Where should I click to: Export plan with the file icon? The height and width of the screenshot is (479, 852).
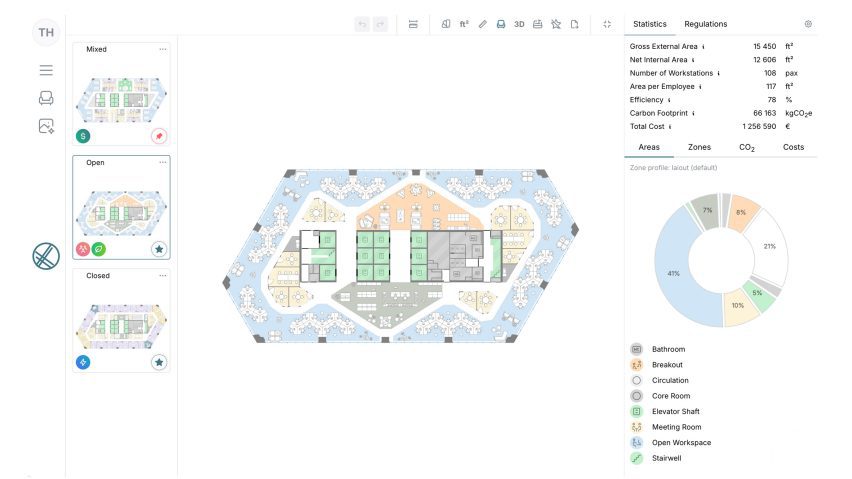point(574,24)
